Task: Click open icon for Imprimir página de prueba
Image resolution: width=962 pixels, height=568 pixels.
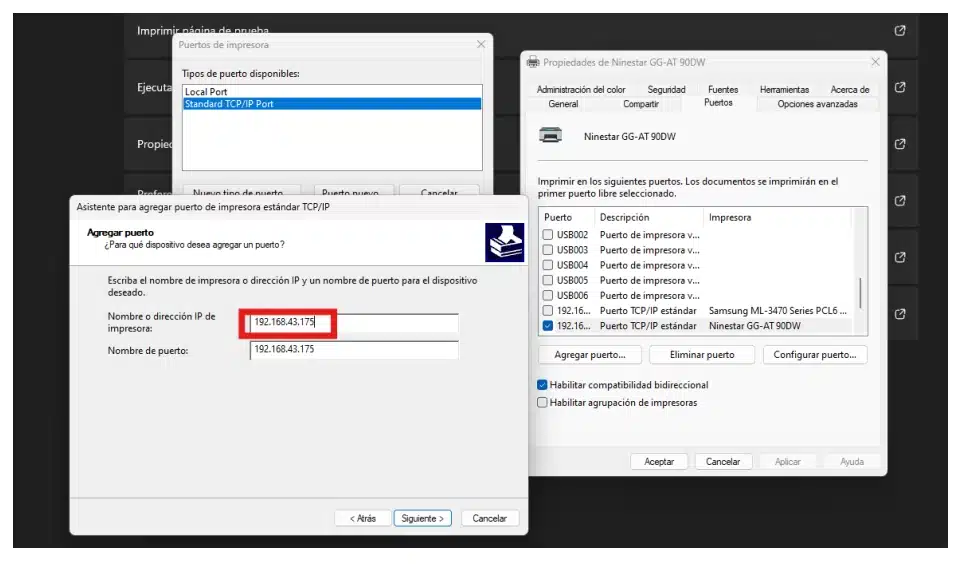Action: 899,31
